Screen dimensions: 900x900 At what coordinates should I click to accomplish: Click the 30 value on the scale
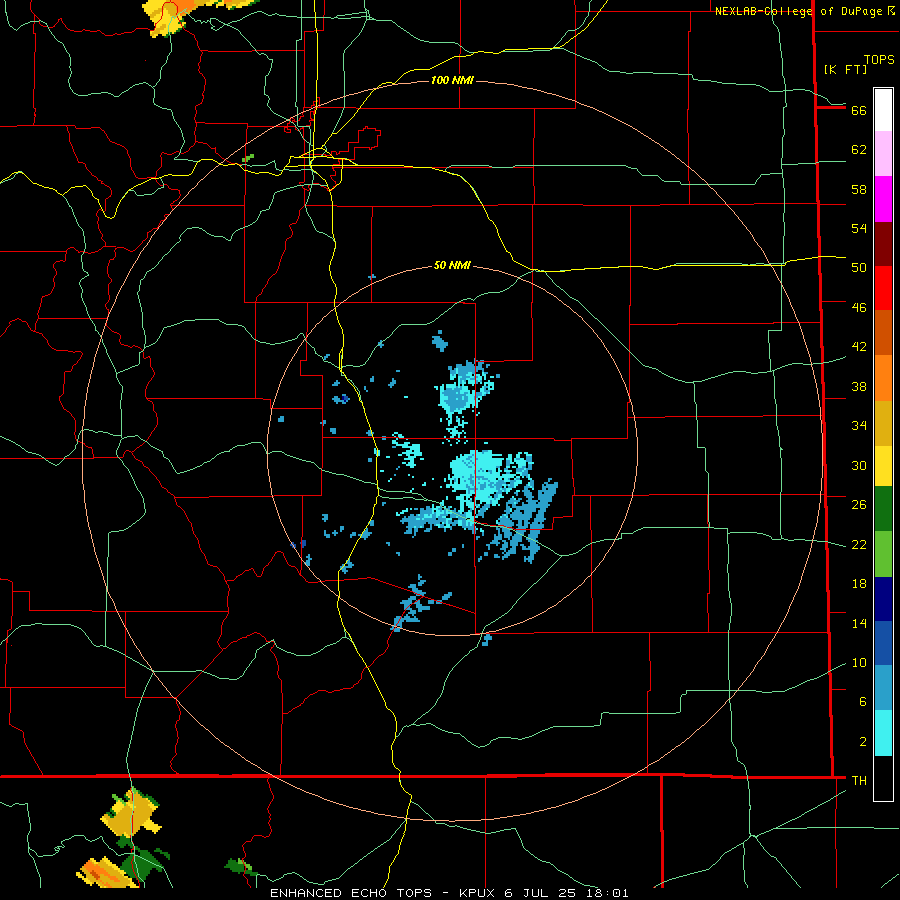coord(859,465)
